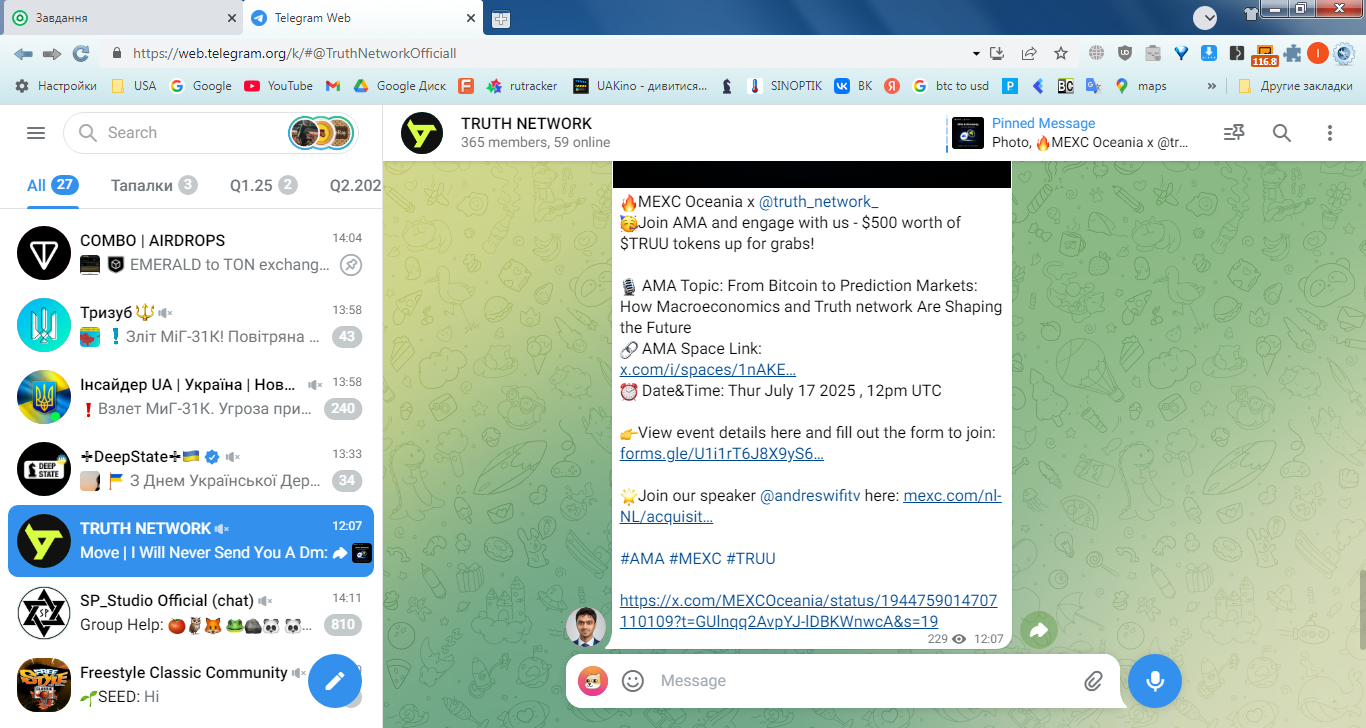1366x728 pixels.
Task: Search within this chat using magnifier icon
Action: click(x=1282, y=133)
